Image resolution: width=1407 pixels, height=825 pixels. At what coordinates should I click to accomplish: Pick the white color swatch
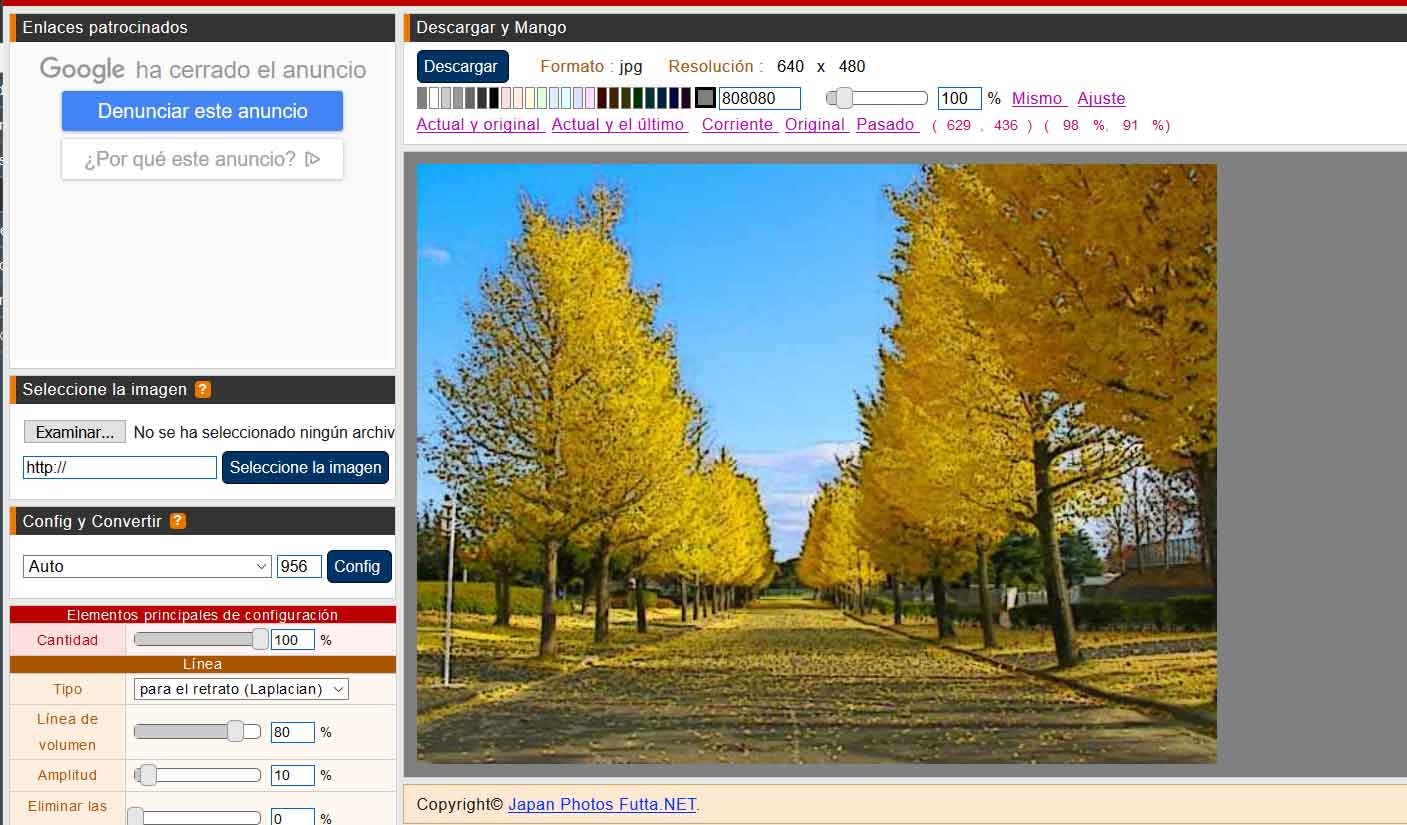pyautogui.click(x=434, y=98)
